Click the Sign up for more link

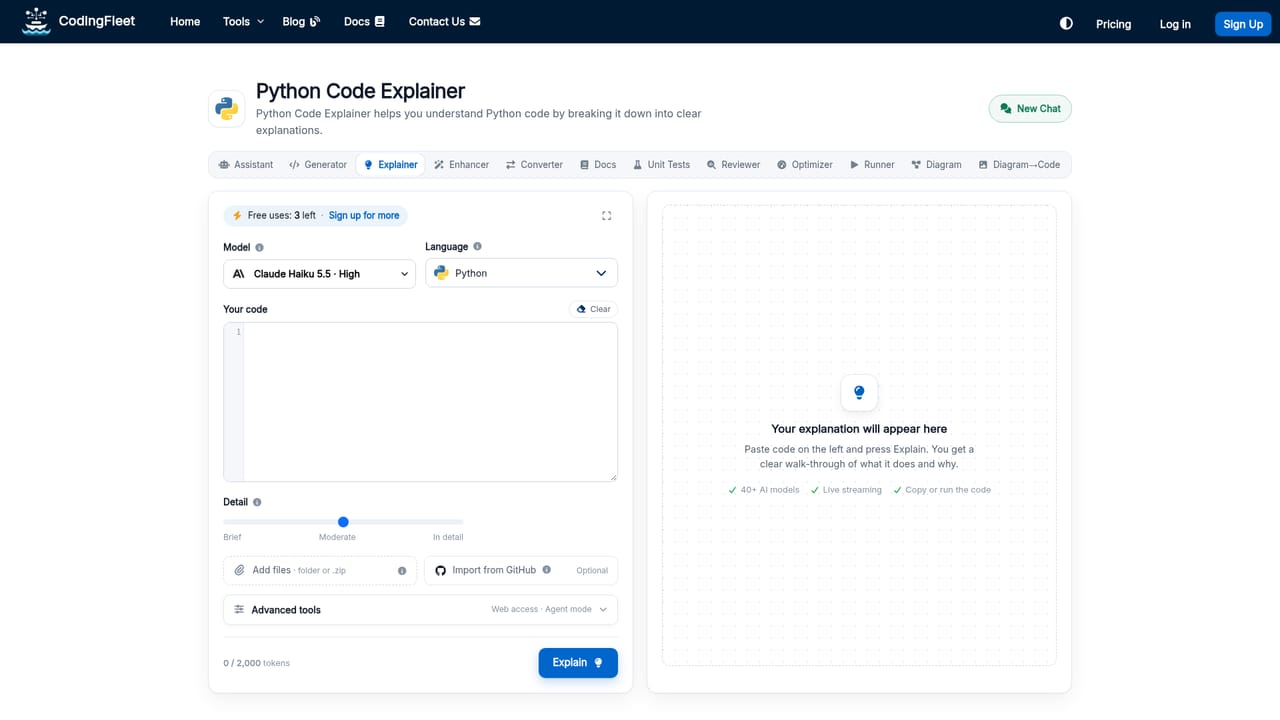(x=364, y=216)
